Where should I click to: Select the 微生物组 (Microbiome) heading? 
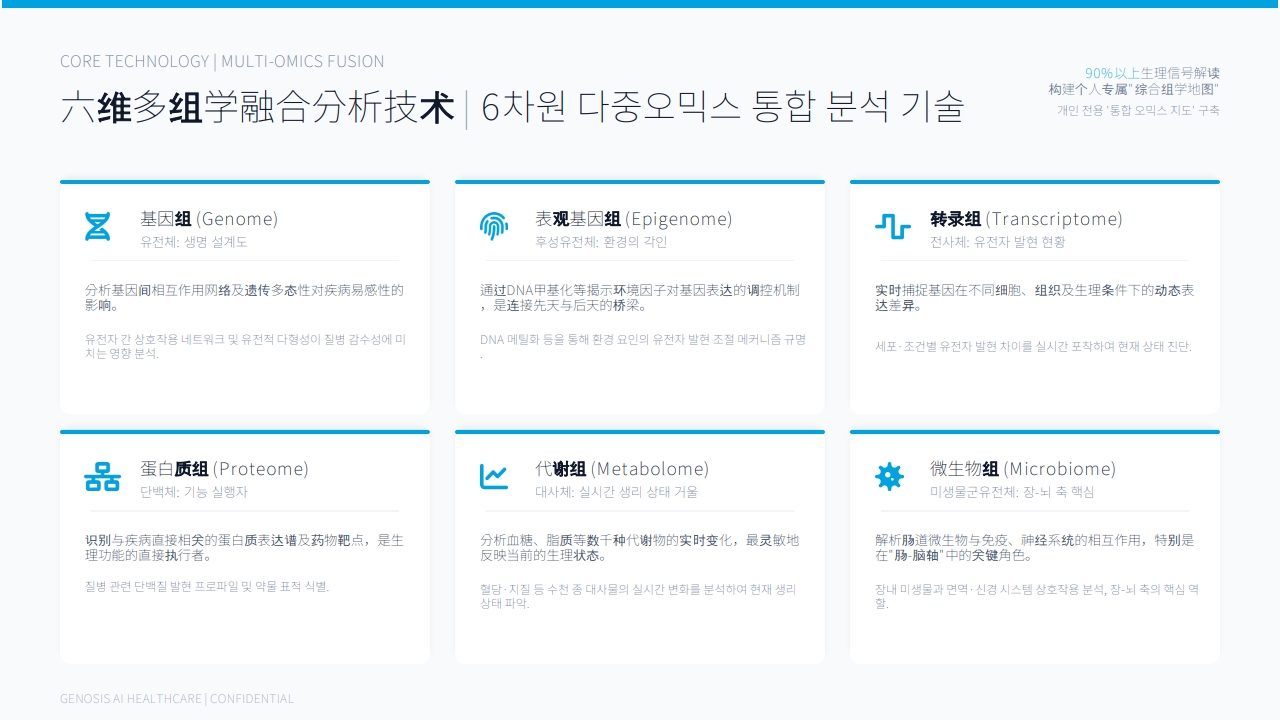[1023, 469]
